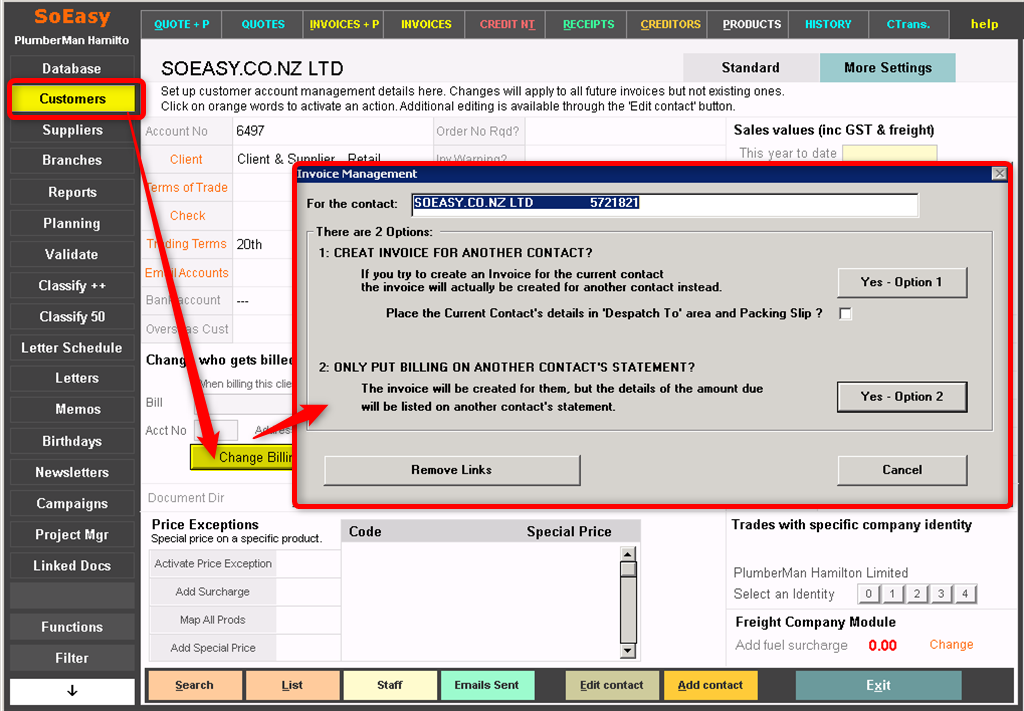
Task: Open Classify 50 sidebar item
Action: pyautogui.click(x=72, y=317)
